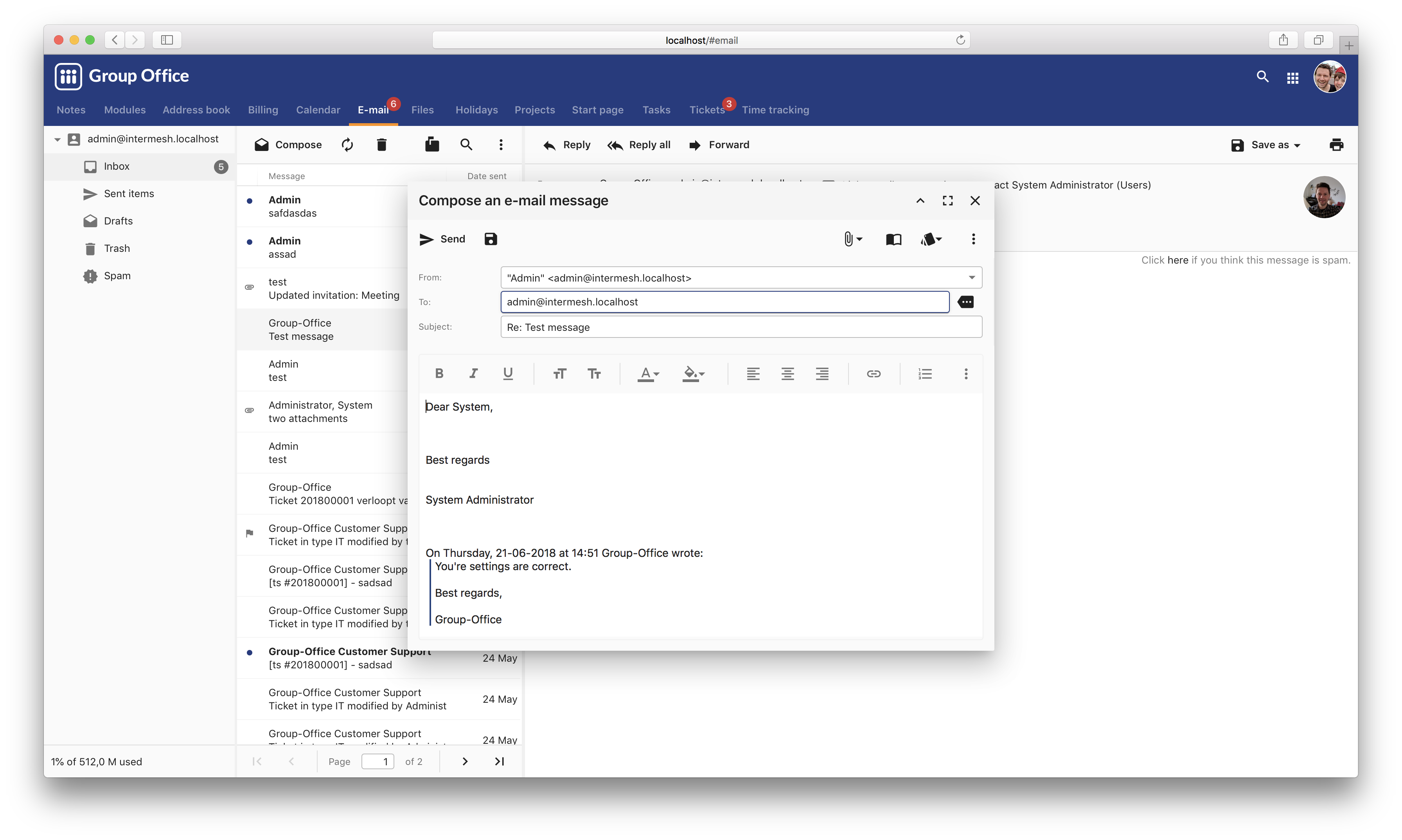Click the E-mail tab in navigation
This screenshot has height=840, width=1402.
(373, 109)
